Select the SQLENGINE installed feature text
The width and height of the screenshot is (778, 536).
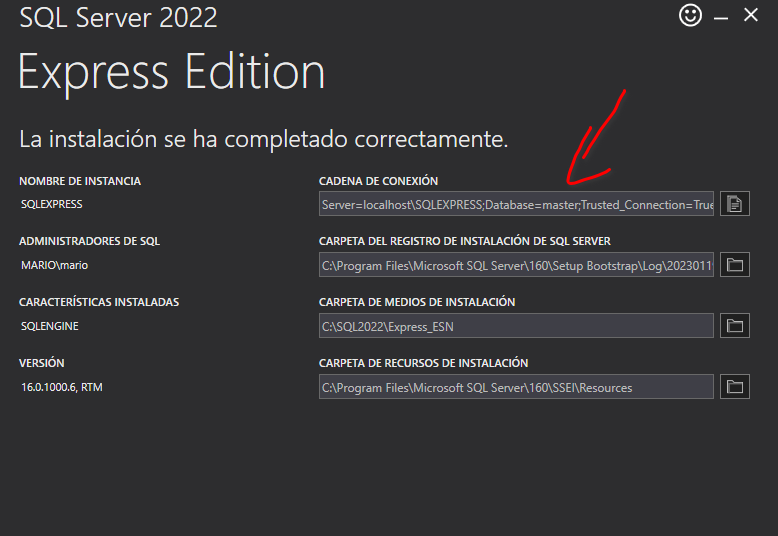coord(50,326)
